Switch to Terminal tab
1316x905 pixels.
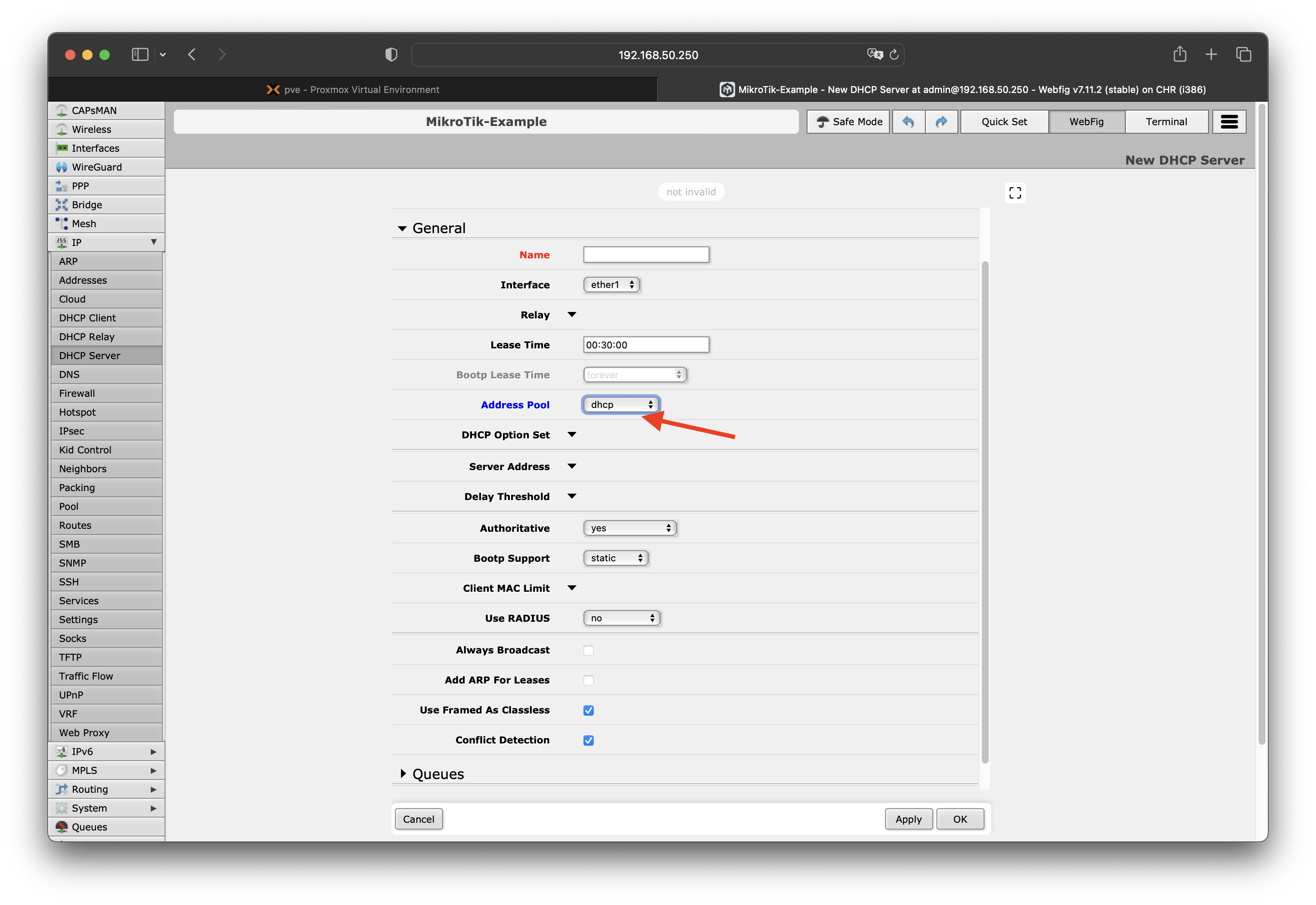[1166, 122]
